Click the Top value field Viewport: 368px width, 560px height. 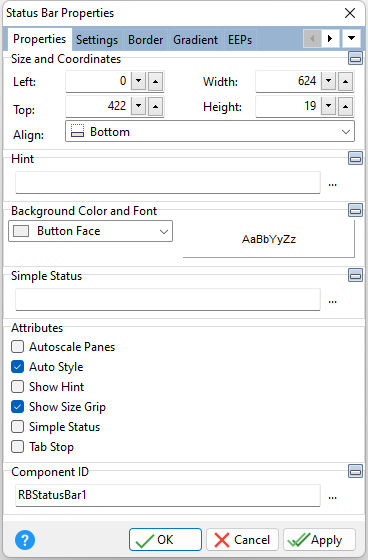(98, 106)
